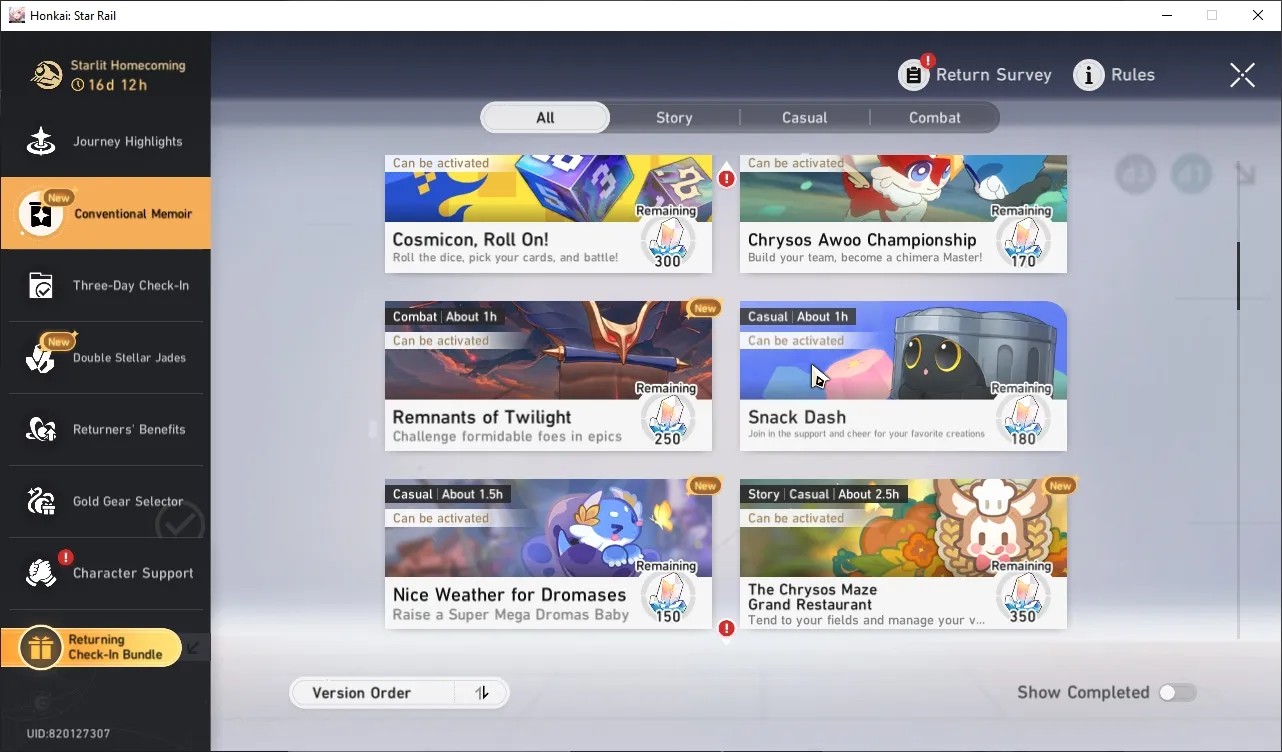Open Returners' Benefits icon
Viewport: 1282px width, 752px height.
[41, 430]
